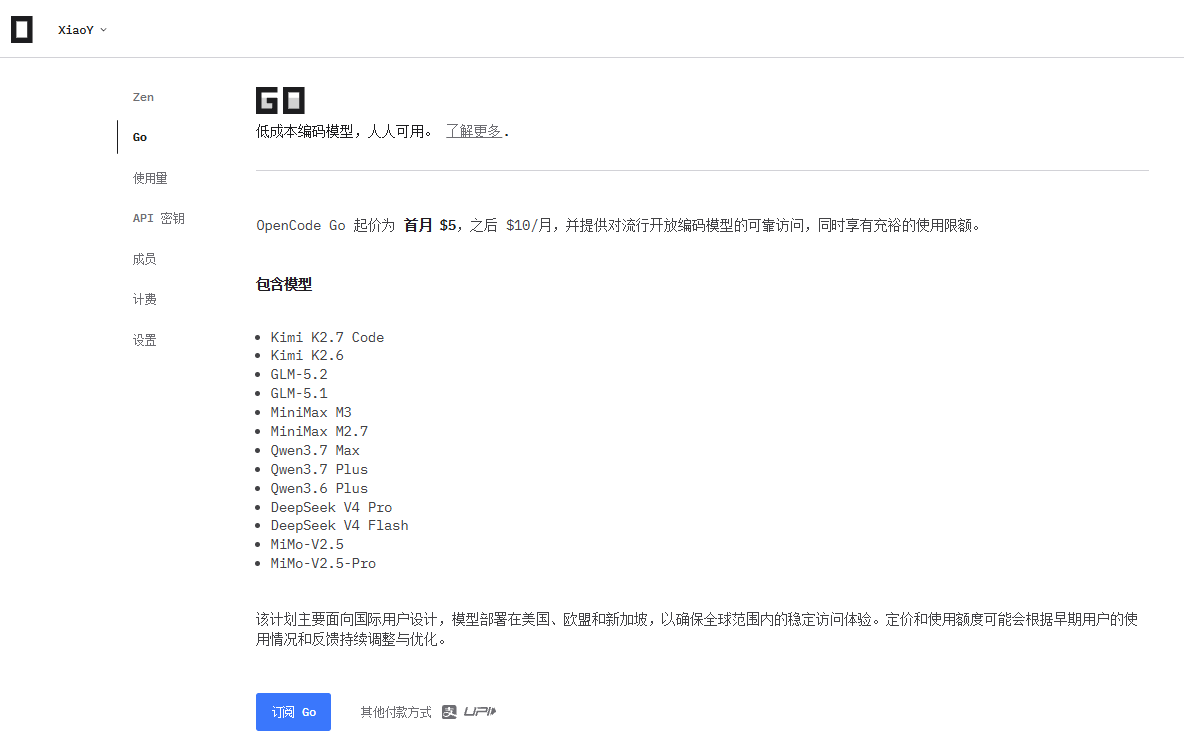Click the OpenCode logo icon
The width and height of the screenshot is (1184, 753).
(x=22, y=29)
